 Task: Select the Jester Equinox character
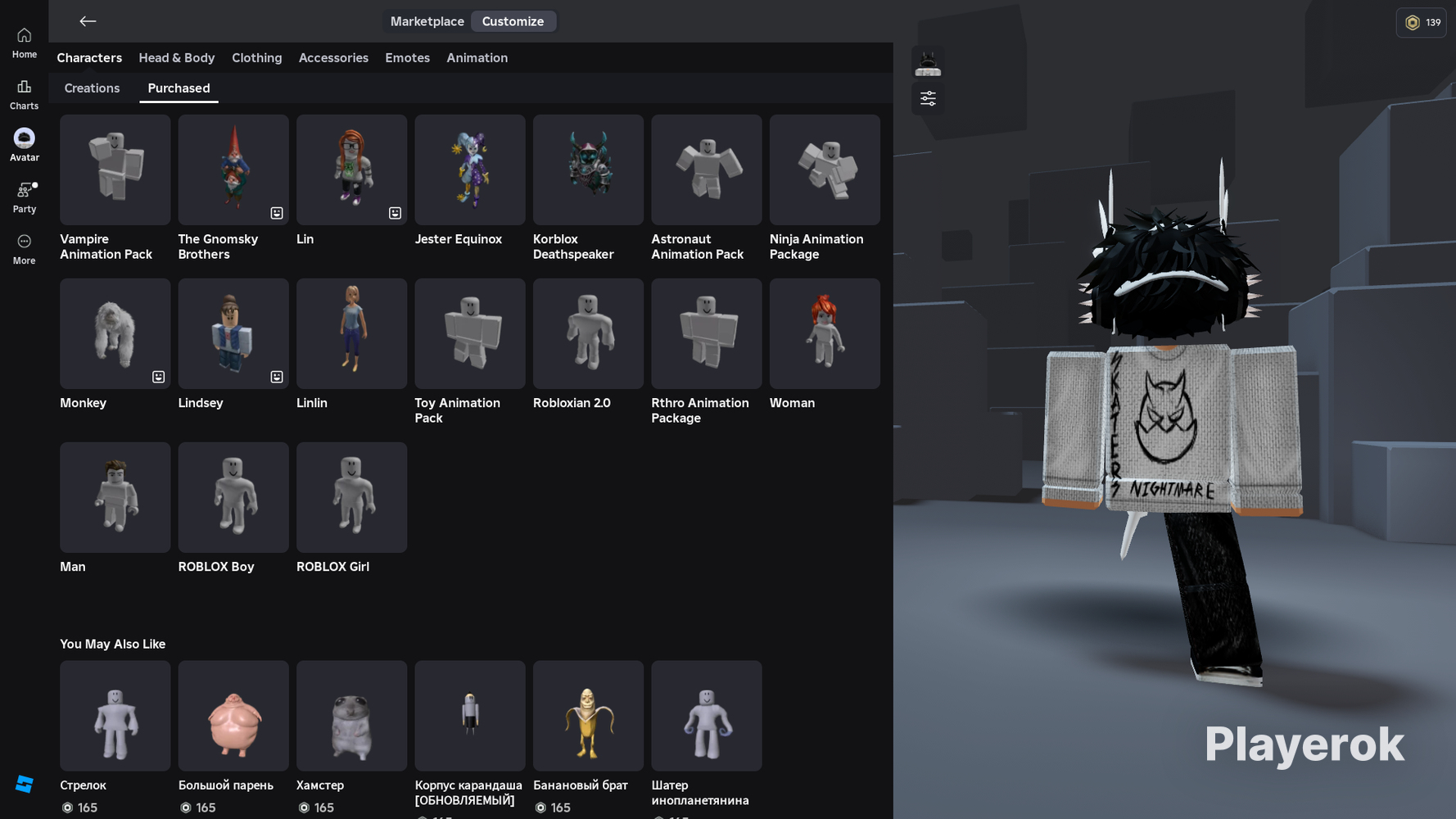click(470, 170)
